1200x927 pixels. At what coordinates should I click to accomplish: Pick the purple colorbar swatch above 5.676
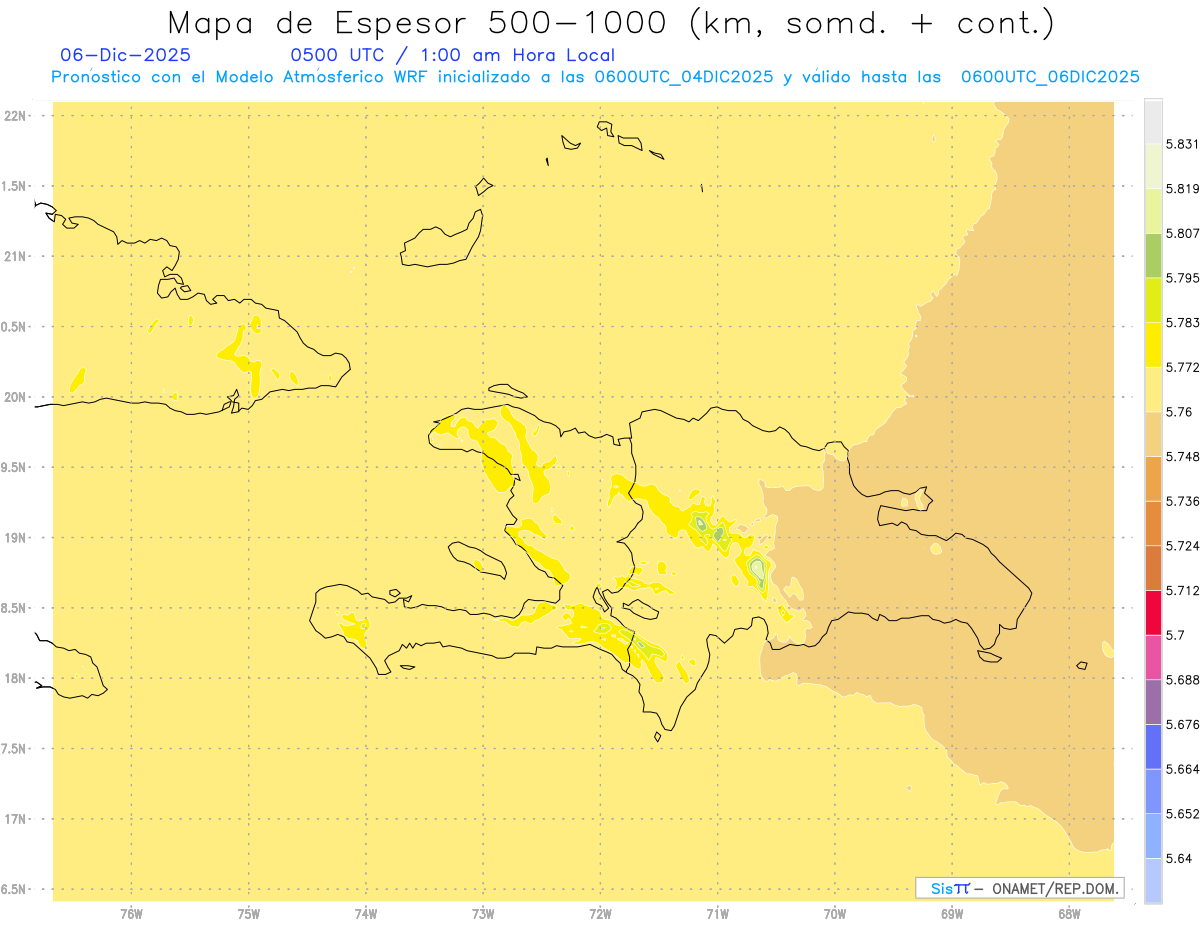(x=1153, y=702)
